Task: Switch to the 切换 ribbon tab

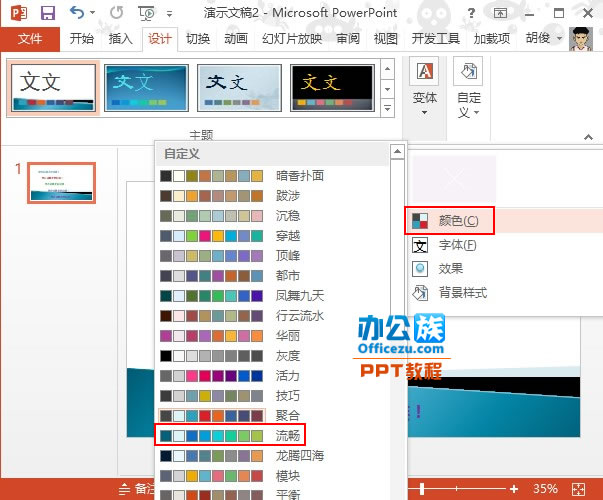Action: (x=198, y=39)
